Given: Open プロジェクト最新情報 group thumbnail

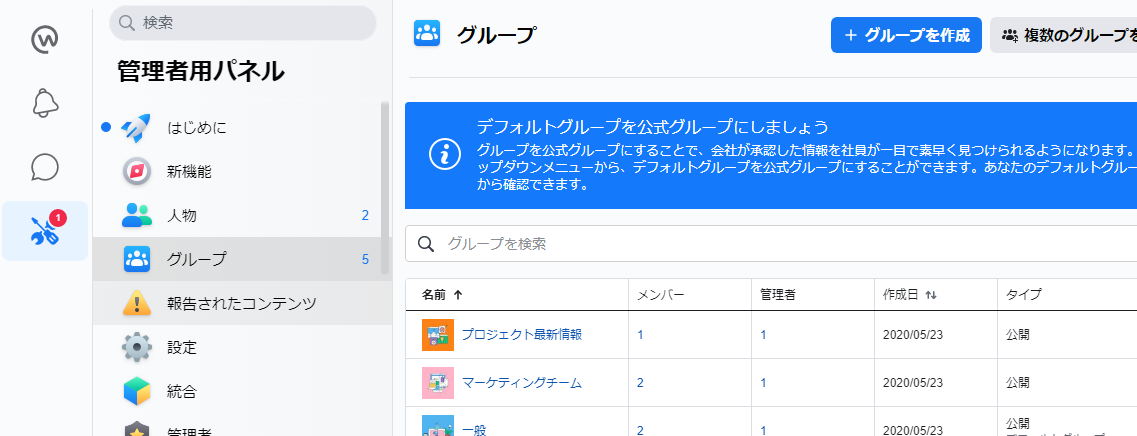Looking at the screenshot, I should click(x=438, y=334).
